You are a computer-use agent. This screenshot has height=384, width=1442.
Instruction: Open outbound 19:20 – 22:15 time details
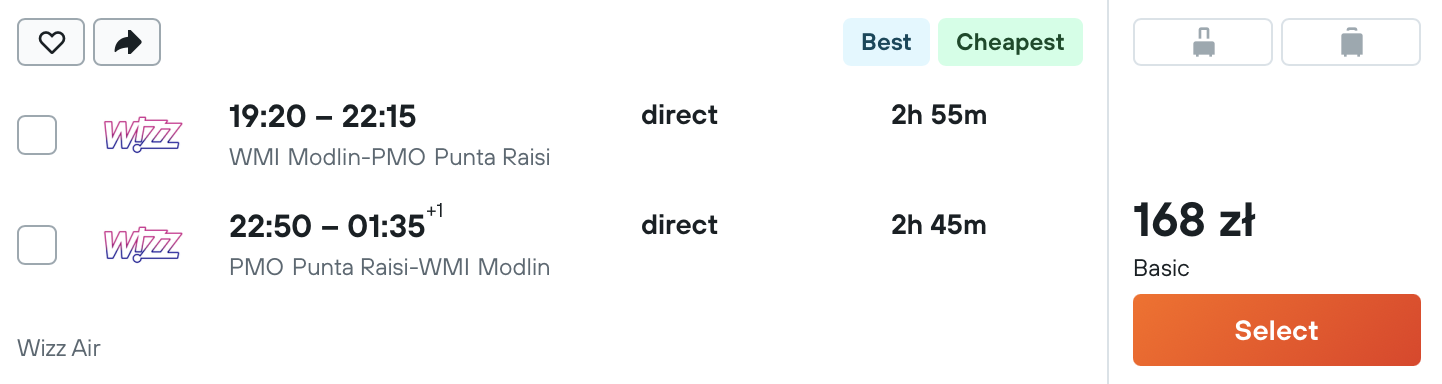tap(322, 117)
